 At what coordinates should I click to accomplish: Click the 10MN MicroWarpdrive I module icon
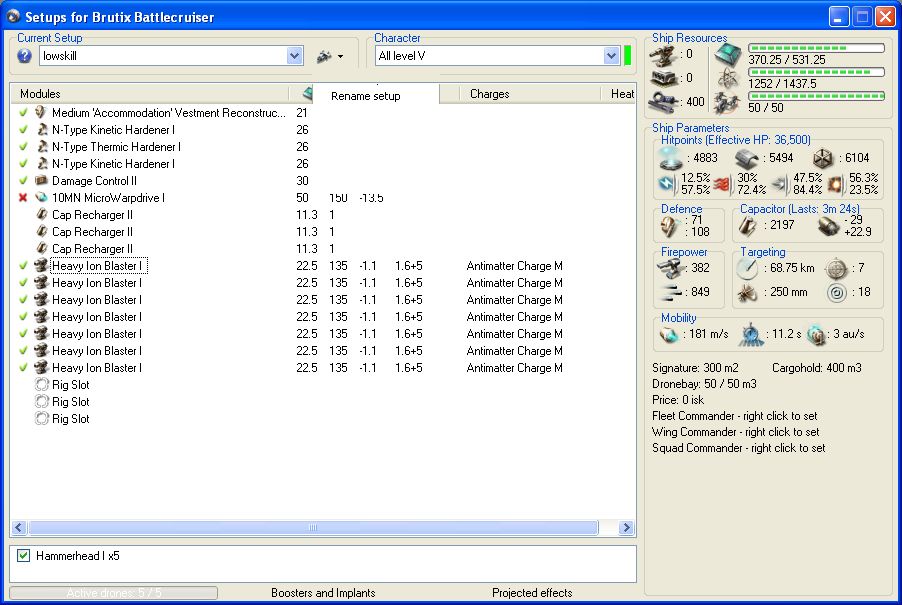(x=42, y=198)
